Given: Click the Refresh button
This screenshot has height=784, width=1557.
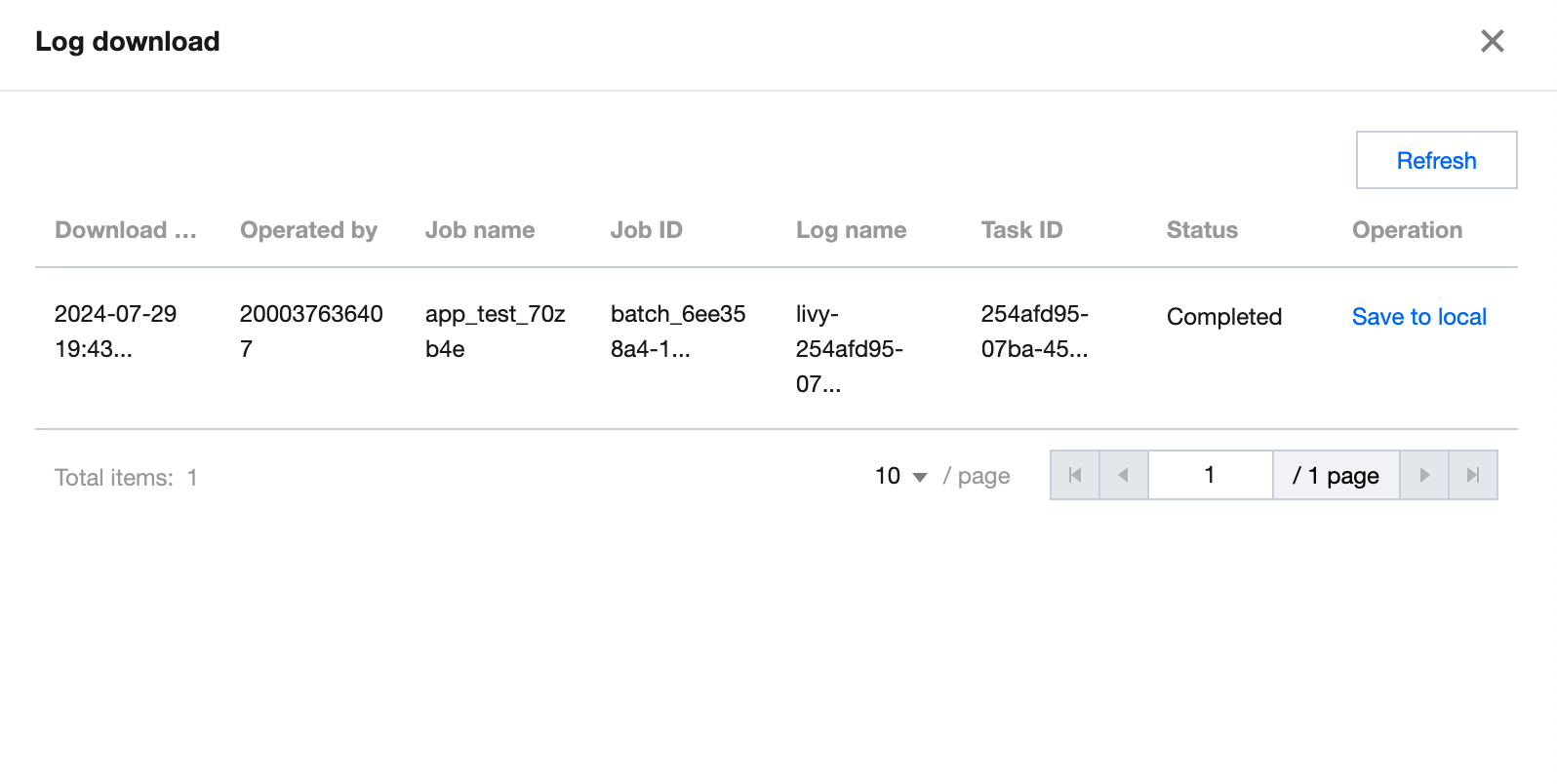Looking at the screenshot, I should [1436, 160].
